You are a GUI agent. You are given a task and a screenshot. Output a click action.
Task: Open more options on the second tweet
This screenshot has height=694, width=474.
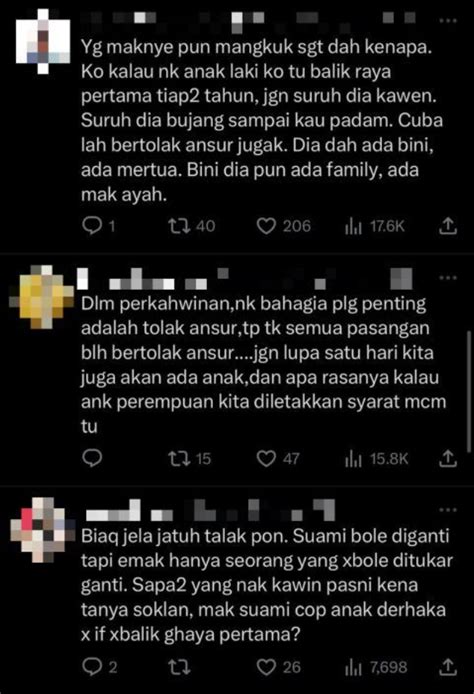tap(448, 278)
